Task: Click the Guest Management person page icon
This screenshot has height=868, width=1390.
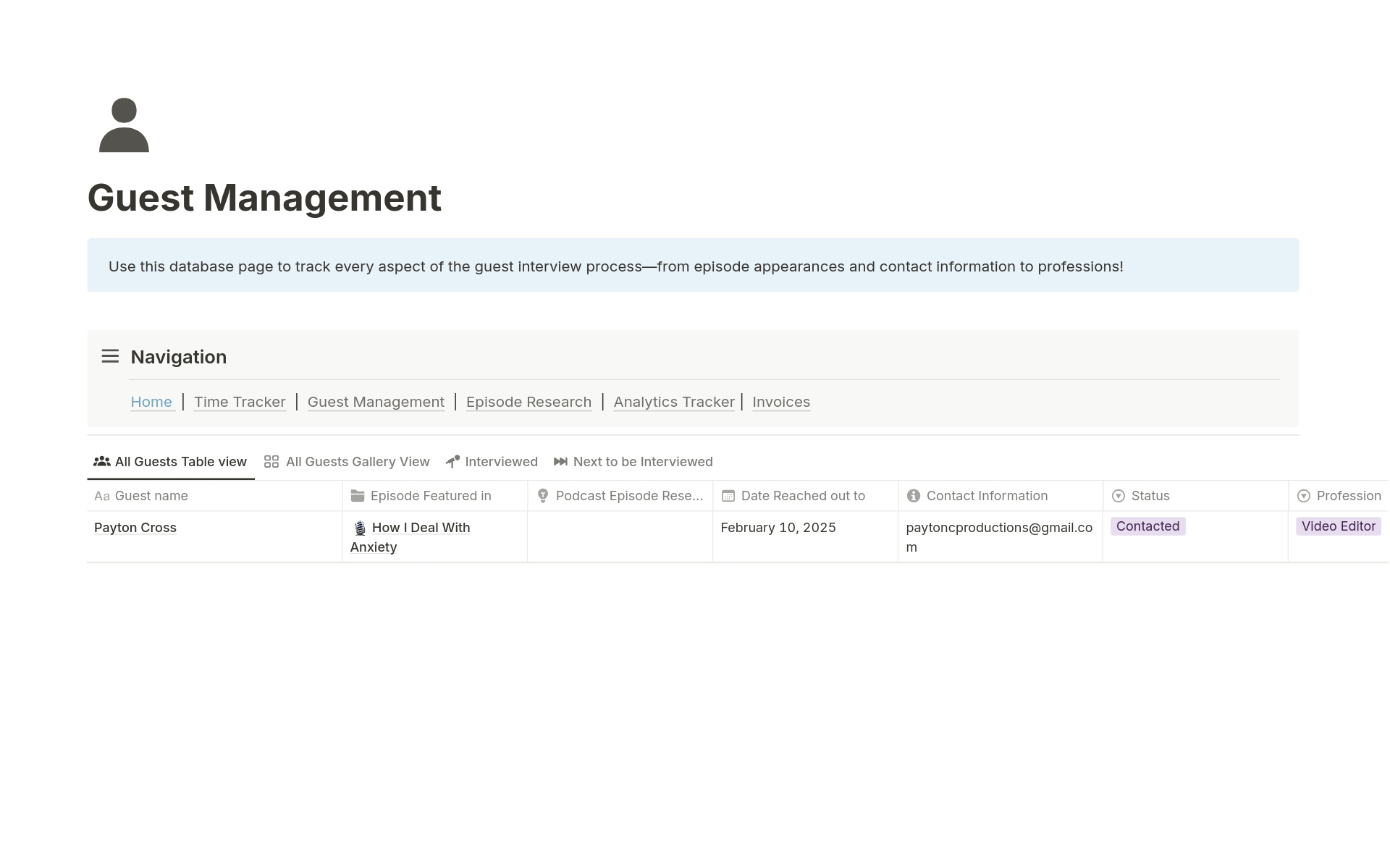Action: point(124,125)
